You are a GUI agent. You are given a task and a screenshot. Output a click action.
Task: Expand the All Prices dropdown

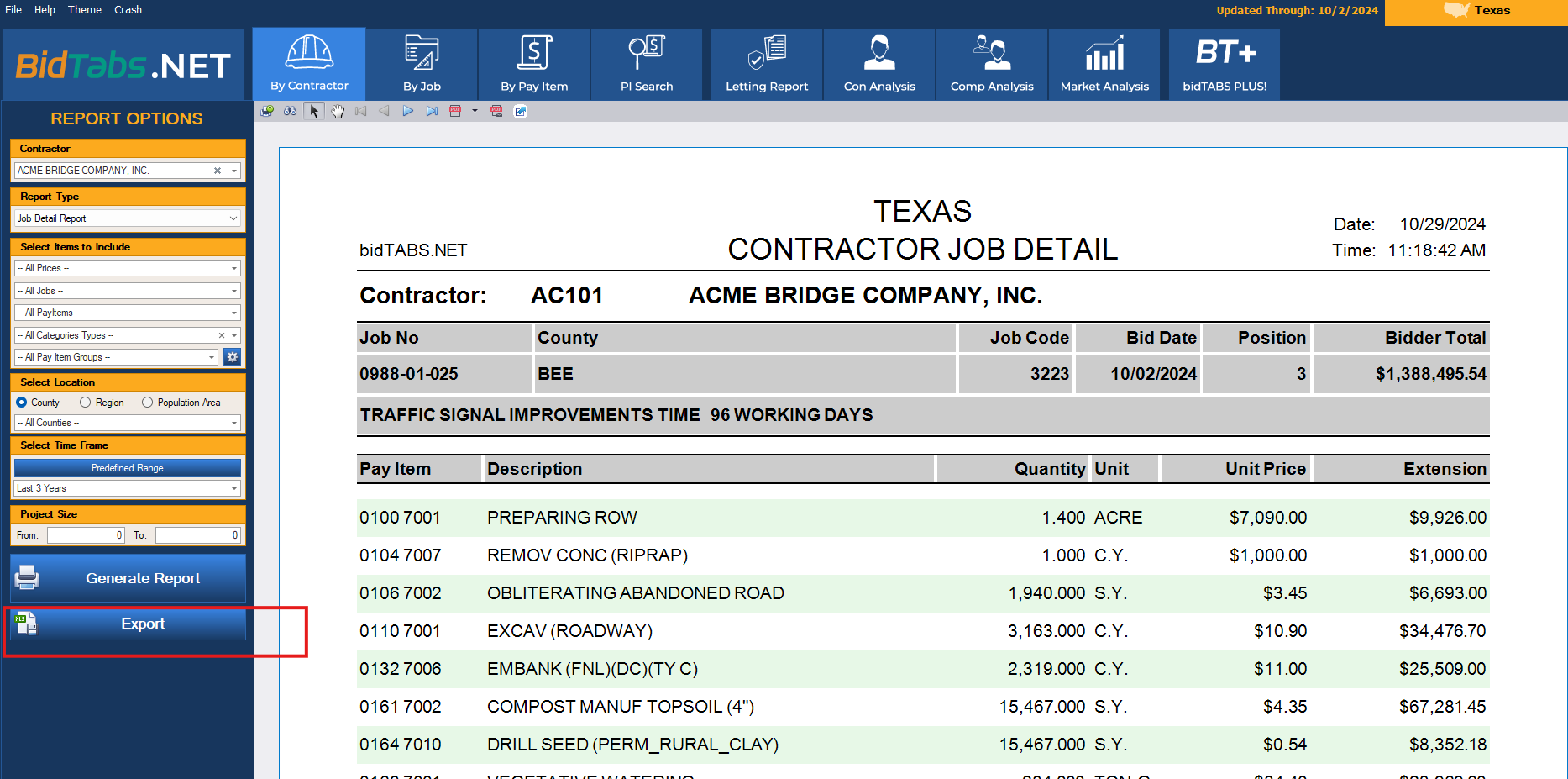(x=234, y=268)
